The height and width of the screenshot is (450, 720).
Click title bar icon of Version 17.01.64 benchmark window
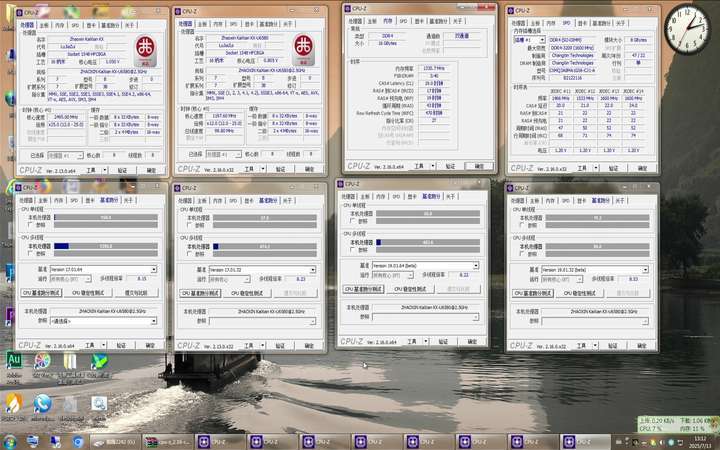click(18, 187)
